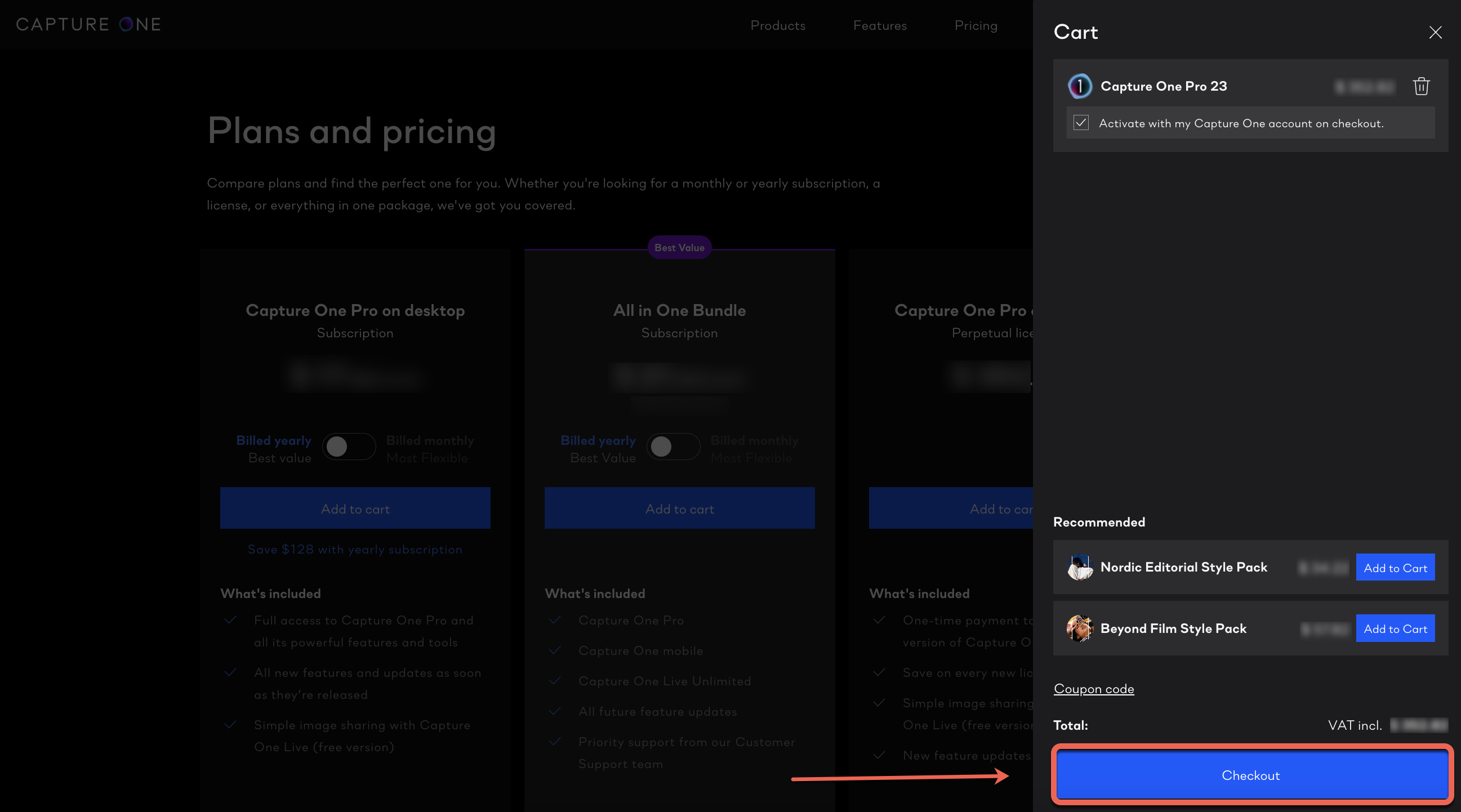The height and width of the screenshot is (812, 1461).
Task: Remove Capture One Pro 23 via trash icon
Action: coord(1421,86)
